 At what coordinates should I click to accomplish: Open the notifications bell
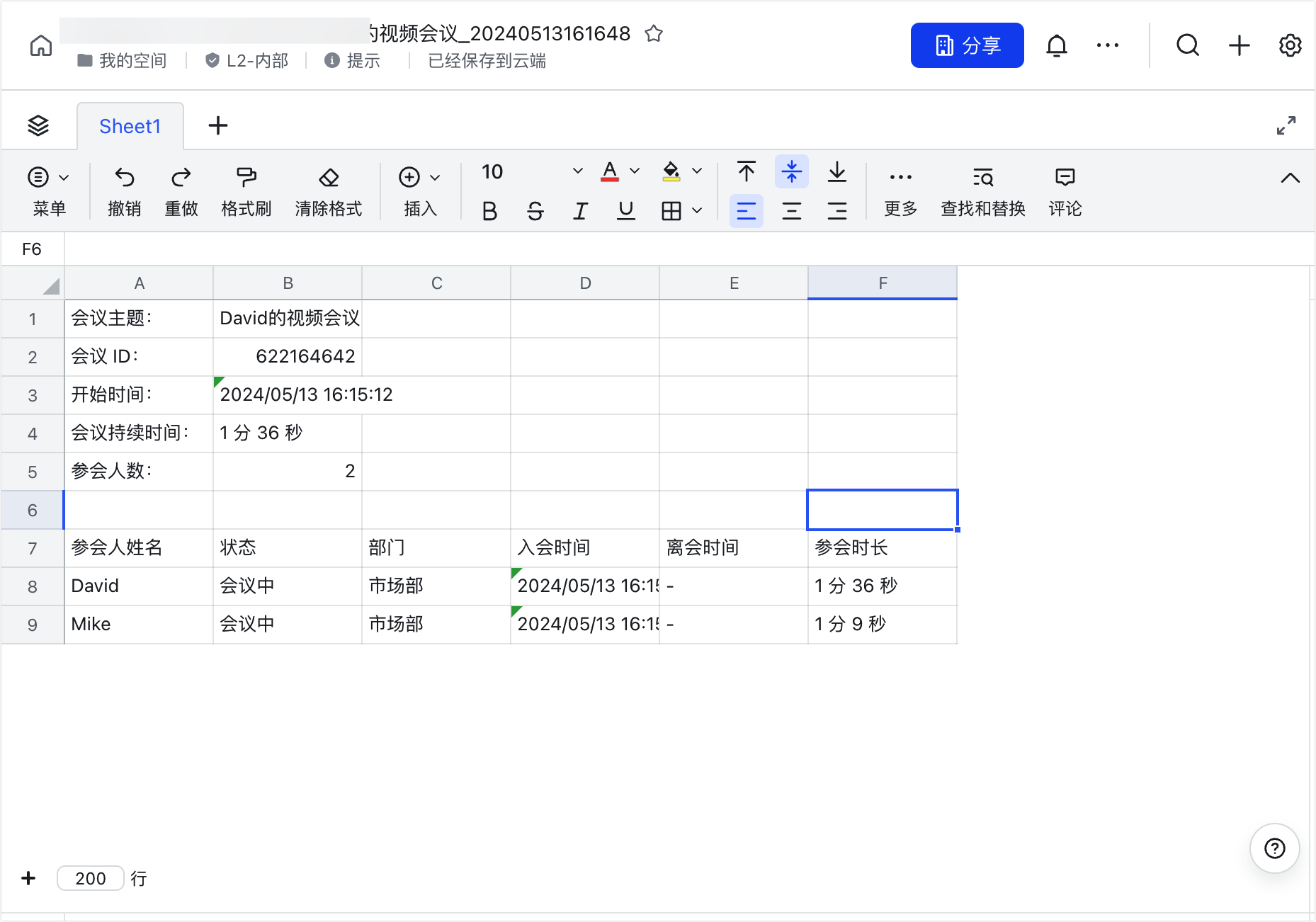point(1057,46)
